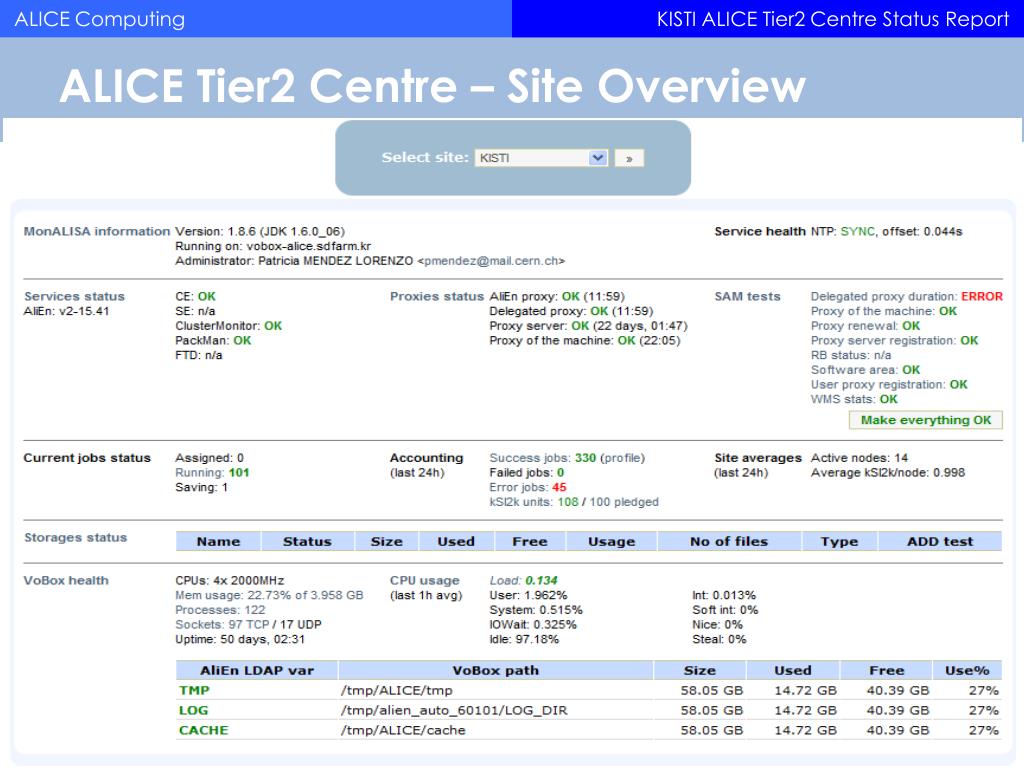The height and width of the screenshot is (768, 1024).
Task: Open the Select site KISTI dropdown
Action: [x=541, y=158]
